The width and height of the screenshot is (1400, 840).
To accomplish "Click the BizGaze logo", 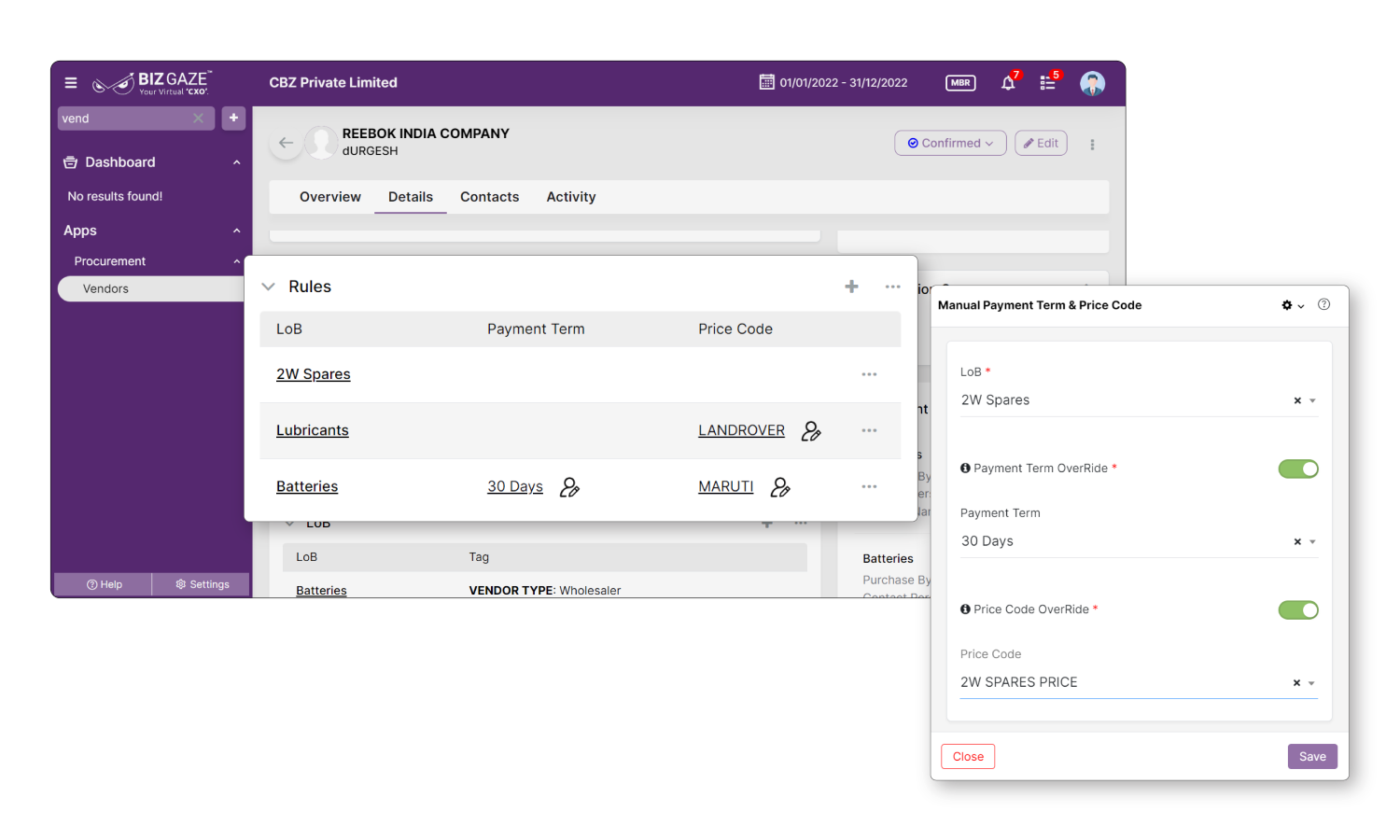I will 152,83.
